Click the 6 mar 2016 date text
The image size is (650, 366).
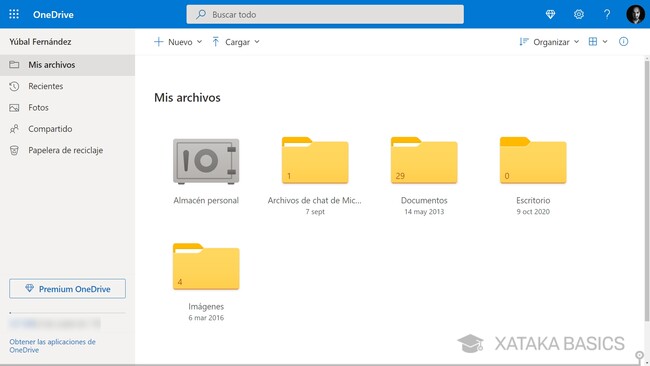coord(206,318)
